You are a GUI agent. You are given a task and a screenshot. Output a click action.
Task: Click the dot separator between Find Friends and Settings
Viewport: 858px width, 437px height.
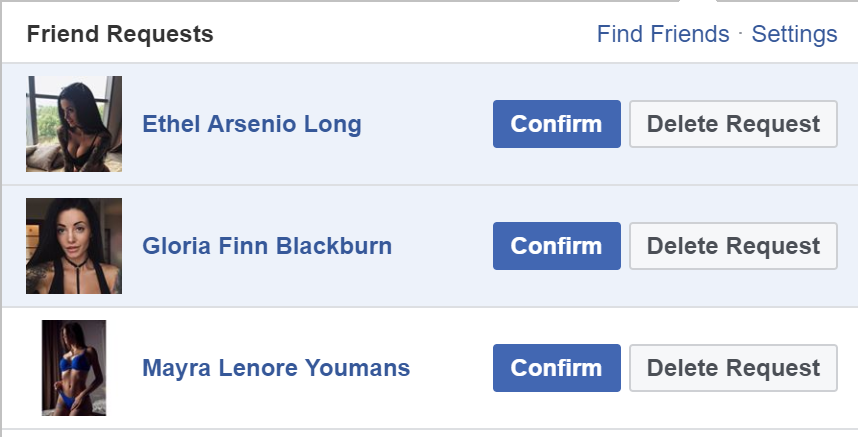pyautogui.click(x=740, y=33)
